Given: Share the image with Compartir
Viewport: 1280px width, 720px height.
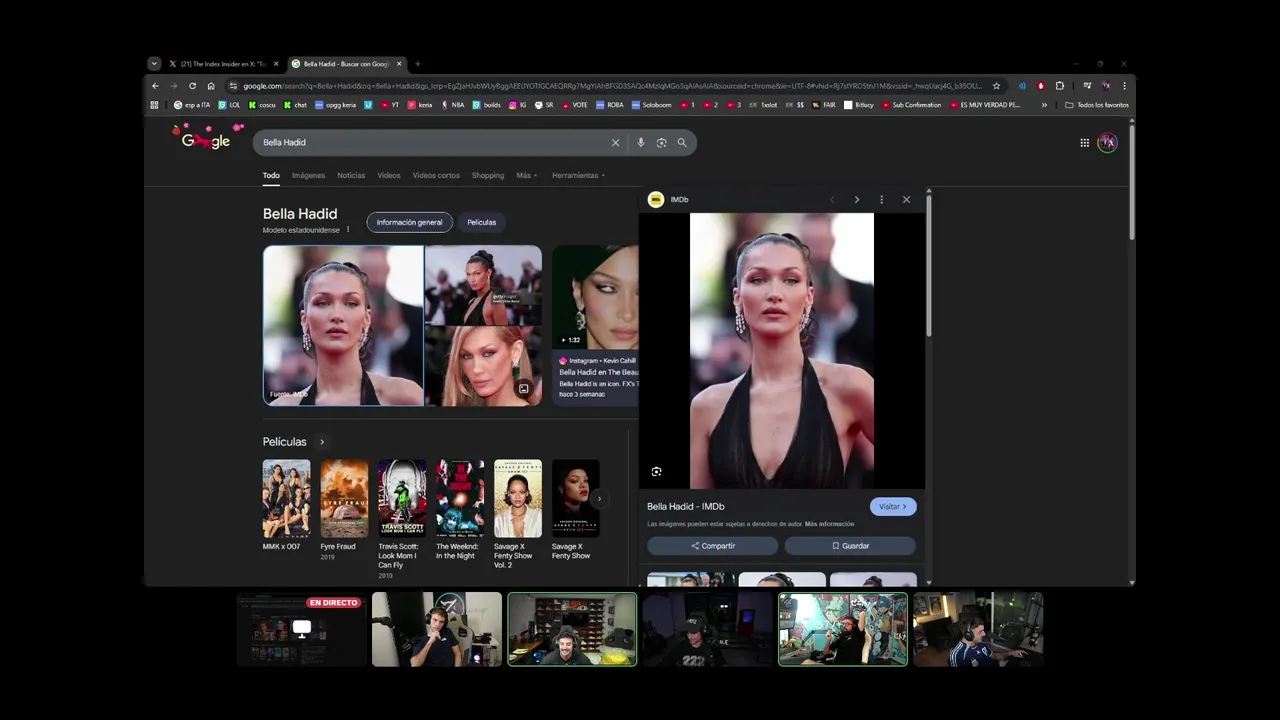Looking at the screenshot, I should click(712, 546).
